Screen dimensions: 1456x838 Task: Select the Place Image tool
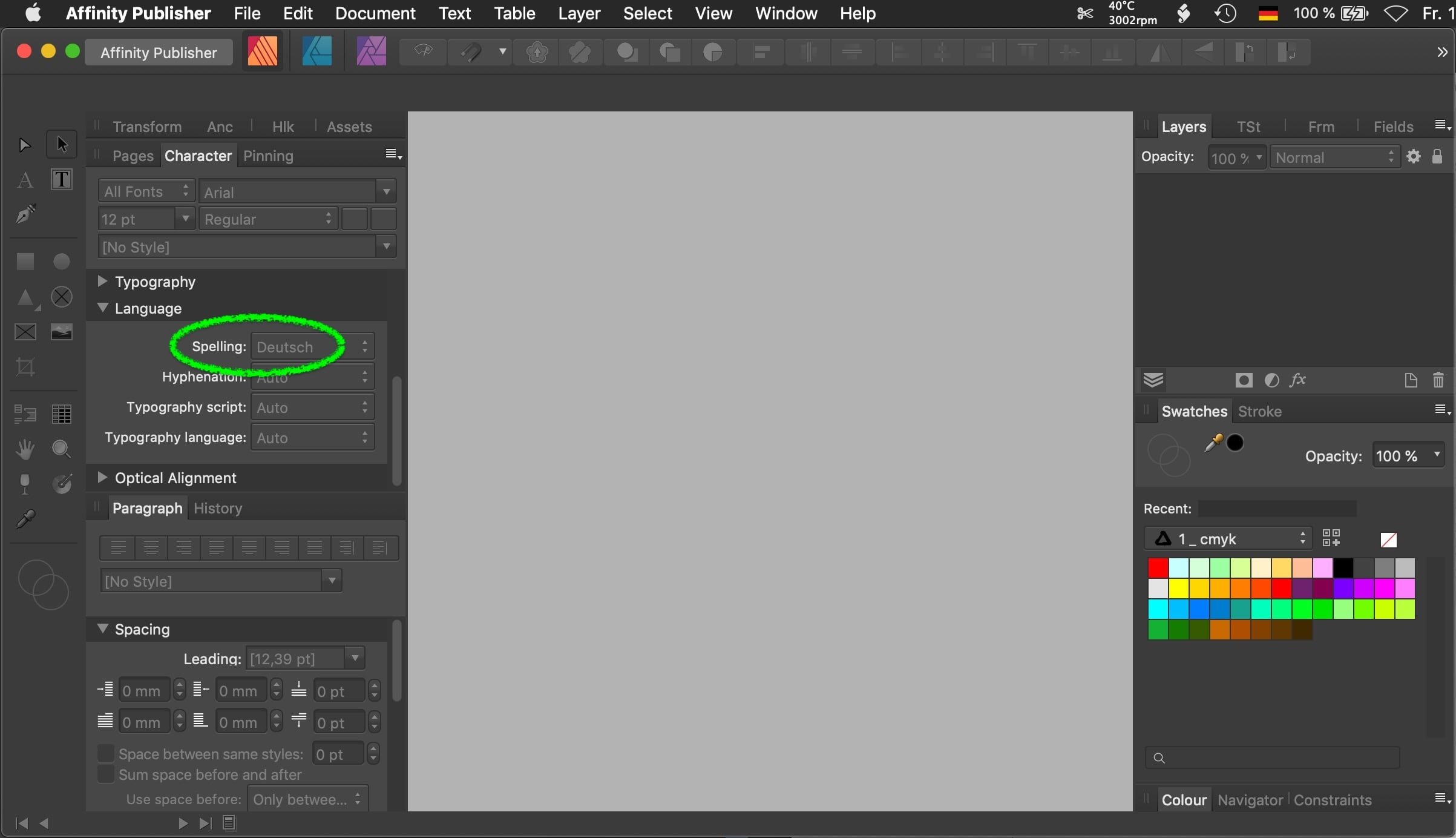[62, 332]
